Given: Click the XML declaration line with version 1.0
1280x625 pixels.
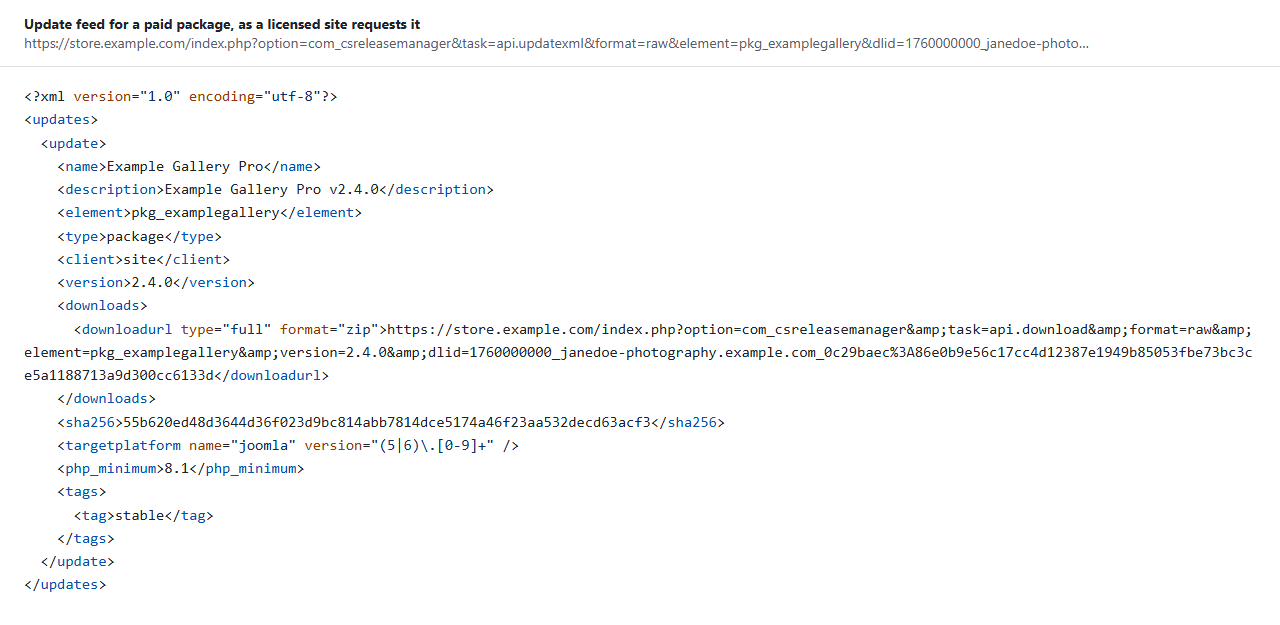Looking at the screenshot, I should click(181, 97).
